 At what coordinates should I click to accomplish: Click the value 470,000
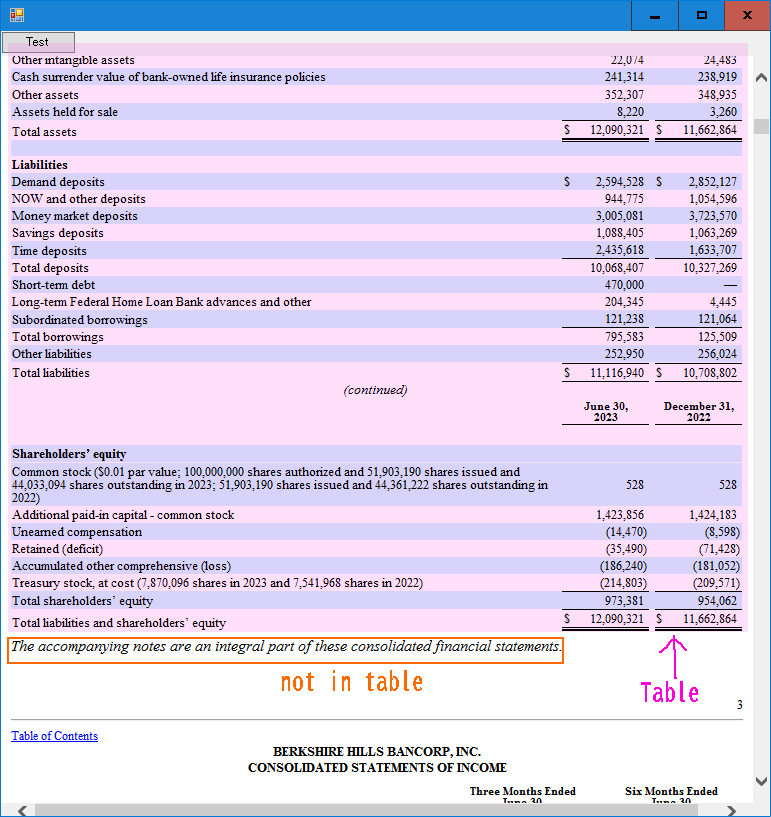pos(624,285)
